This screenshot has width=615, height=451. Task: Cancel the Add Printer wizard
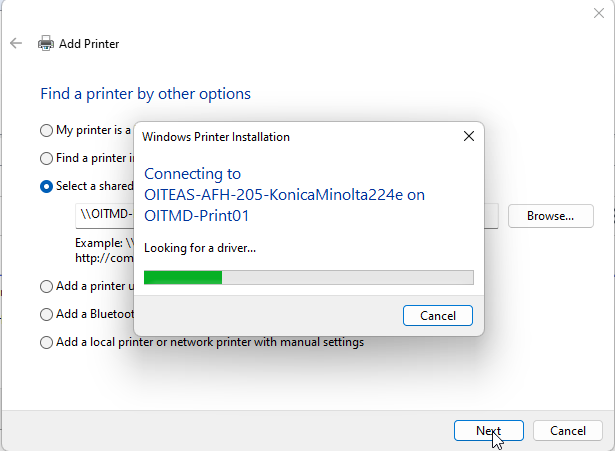(567, 431)
